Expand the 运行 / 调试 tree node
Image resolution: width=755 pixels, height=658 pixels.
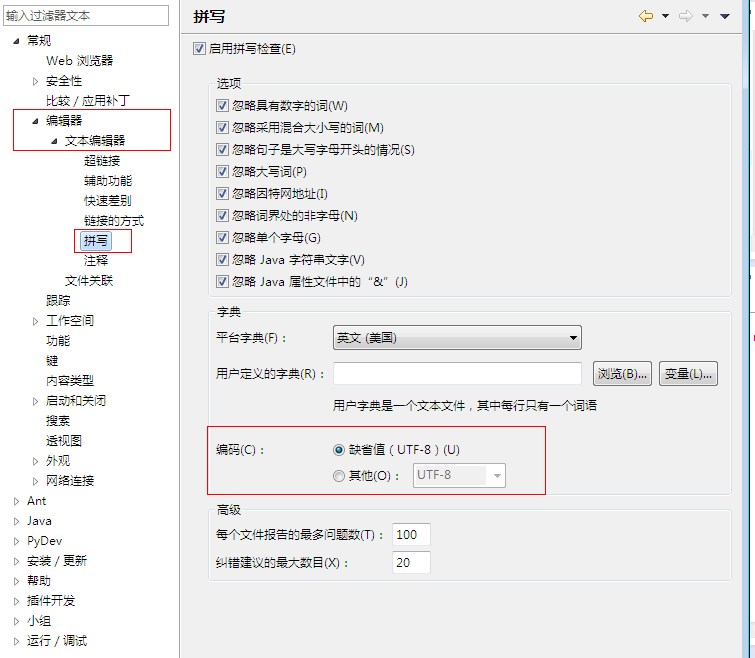click(x=16, y=641)
